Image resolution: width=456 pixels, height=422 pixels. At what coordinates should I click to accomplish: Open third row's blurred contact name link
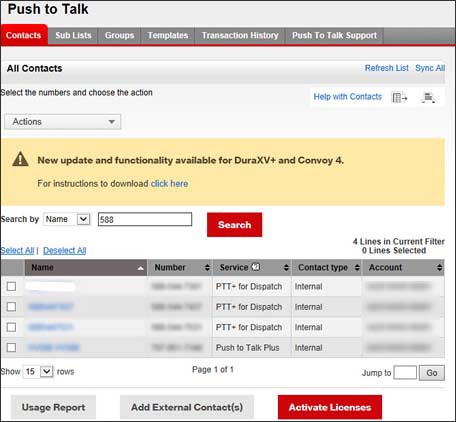point(51,327)
